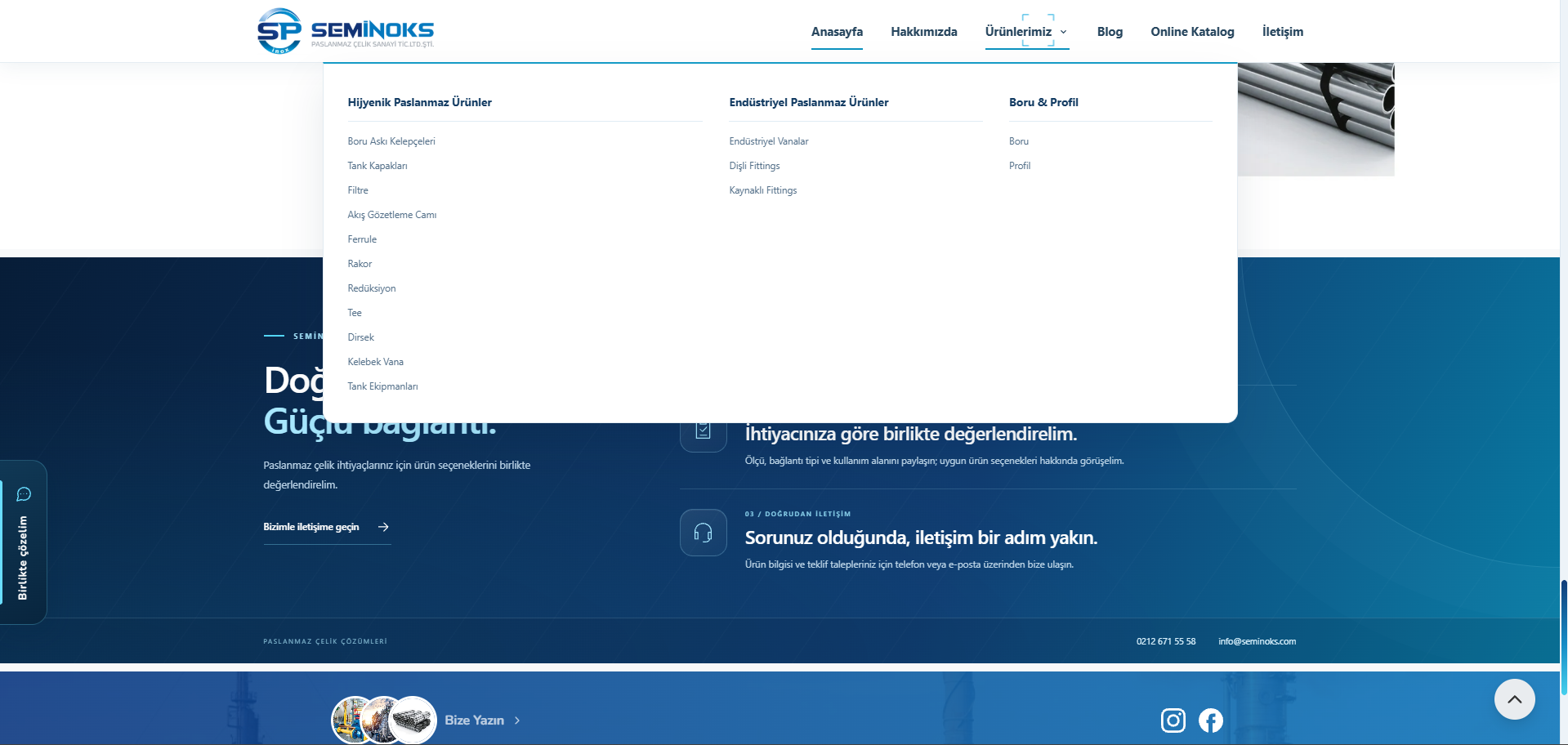1568x745 pixels.
Task: Click the info@seminoks.com email link
Action: pyautogui.click(x=1257, y=641)
